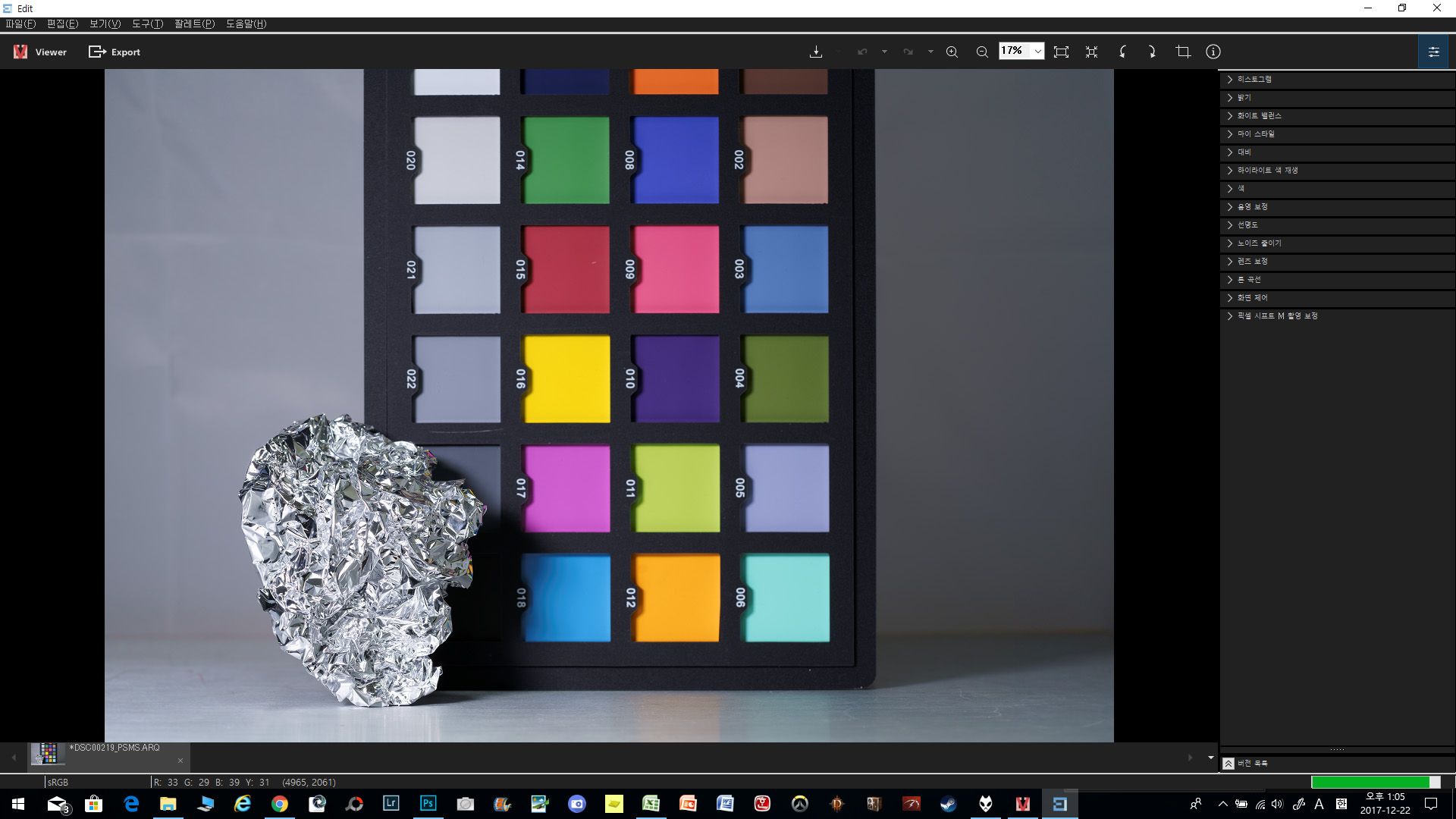
Task: Click the save/download image icon
Action: (816, 52)
